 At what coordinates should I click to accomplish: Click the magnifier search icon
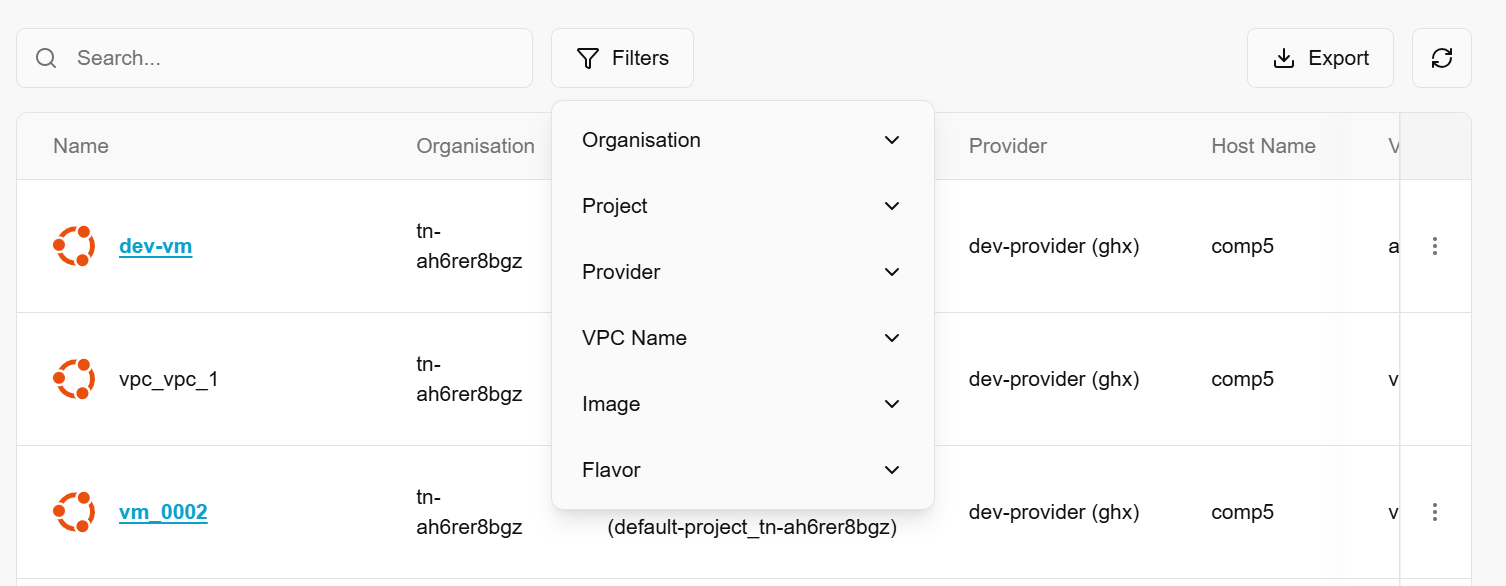[x=46, y=58]
